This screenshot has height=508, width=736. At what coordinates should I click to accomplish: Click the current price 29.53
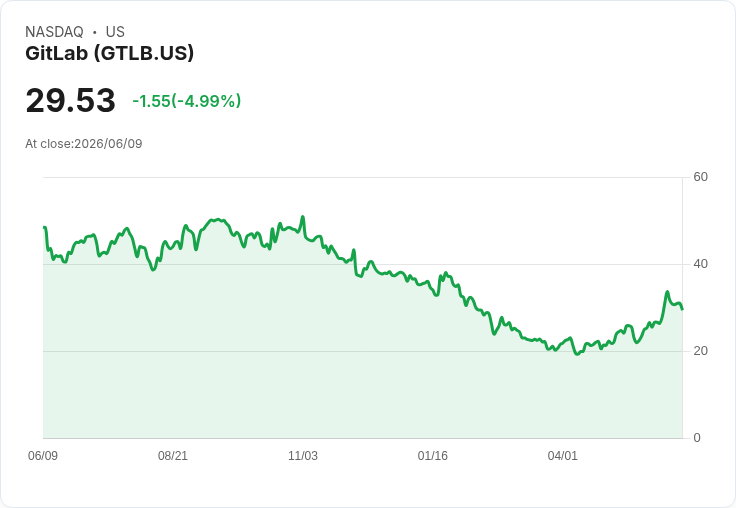70,100
